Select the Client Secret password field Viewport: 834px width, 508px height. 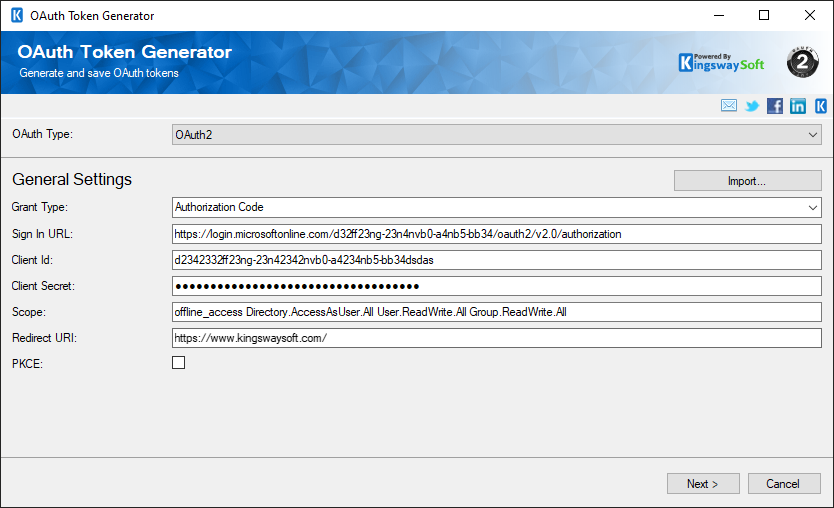[x=497, y=286]
